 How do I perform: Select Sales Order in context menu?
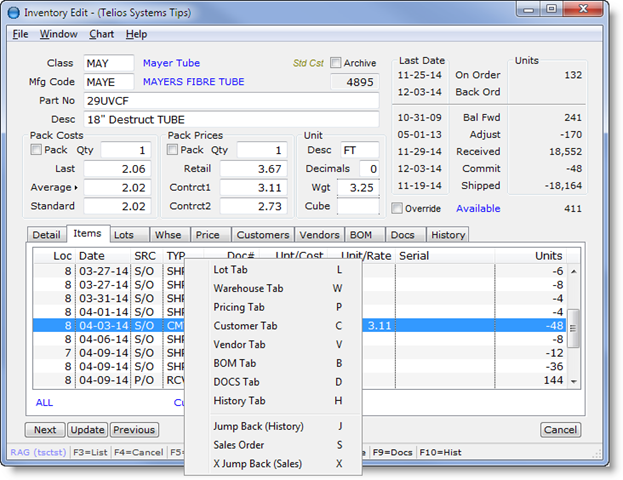238,445
